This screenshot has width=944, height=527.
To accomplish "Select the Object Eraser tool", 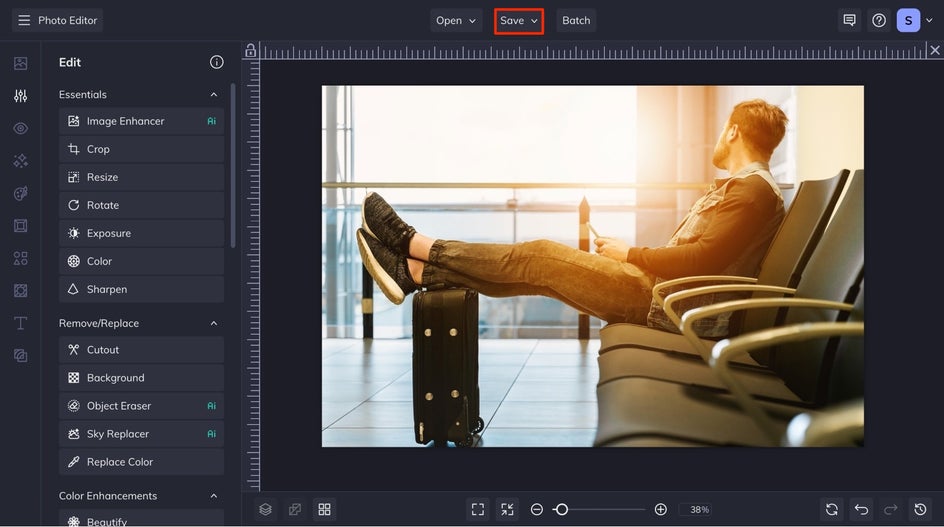I will tap(141, 406).
